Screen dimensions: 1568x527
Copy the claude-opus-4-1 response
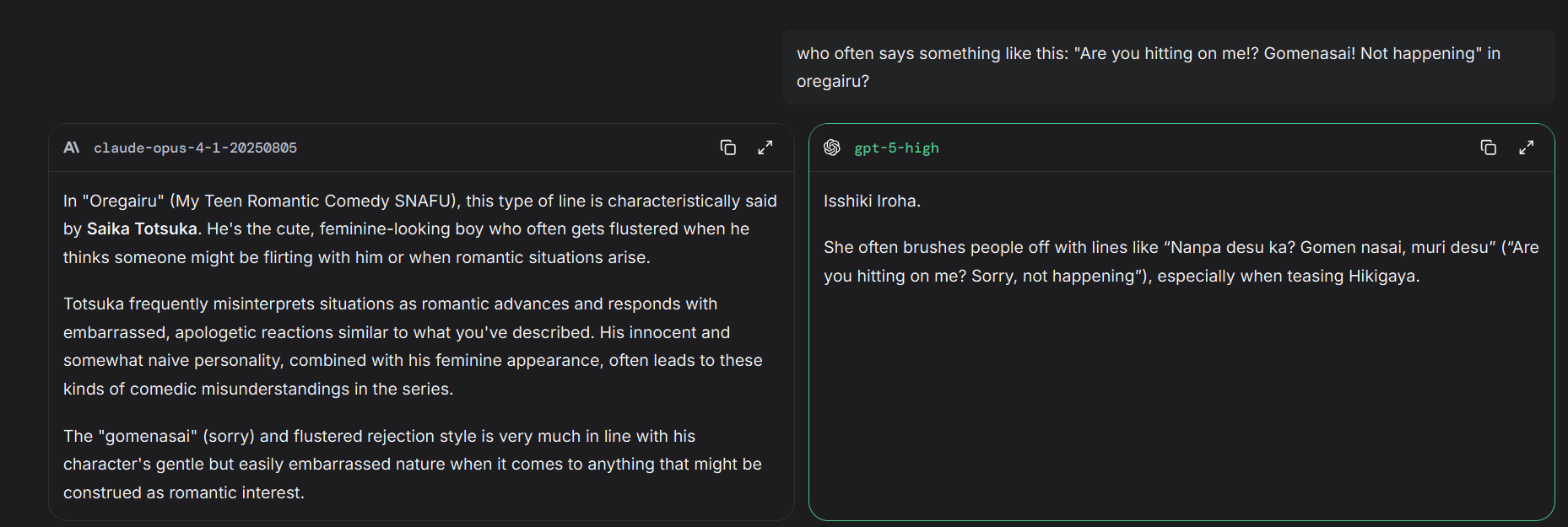[727, 148]
